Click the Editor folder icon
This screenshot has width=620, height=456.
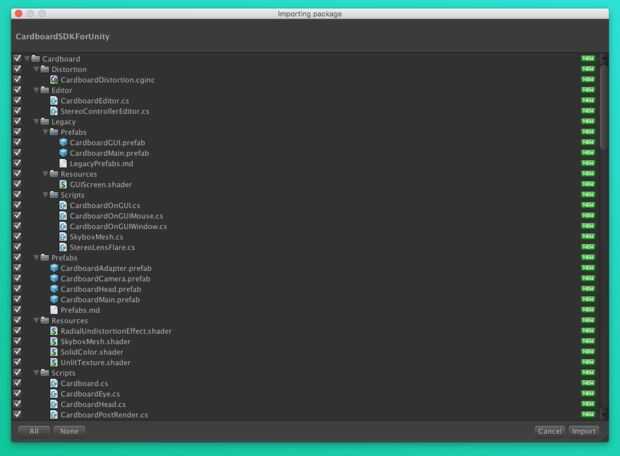[x=45, y=90]
